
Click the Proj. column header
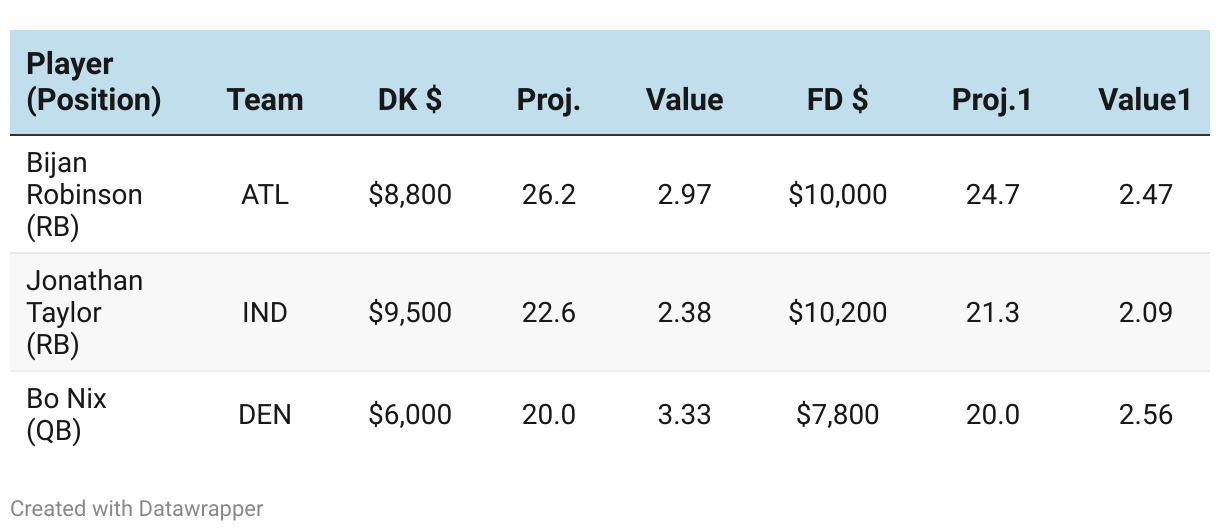(x=548, y=100)
